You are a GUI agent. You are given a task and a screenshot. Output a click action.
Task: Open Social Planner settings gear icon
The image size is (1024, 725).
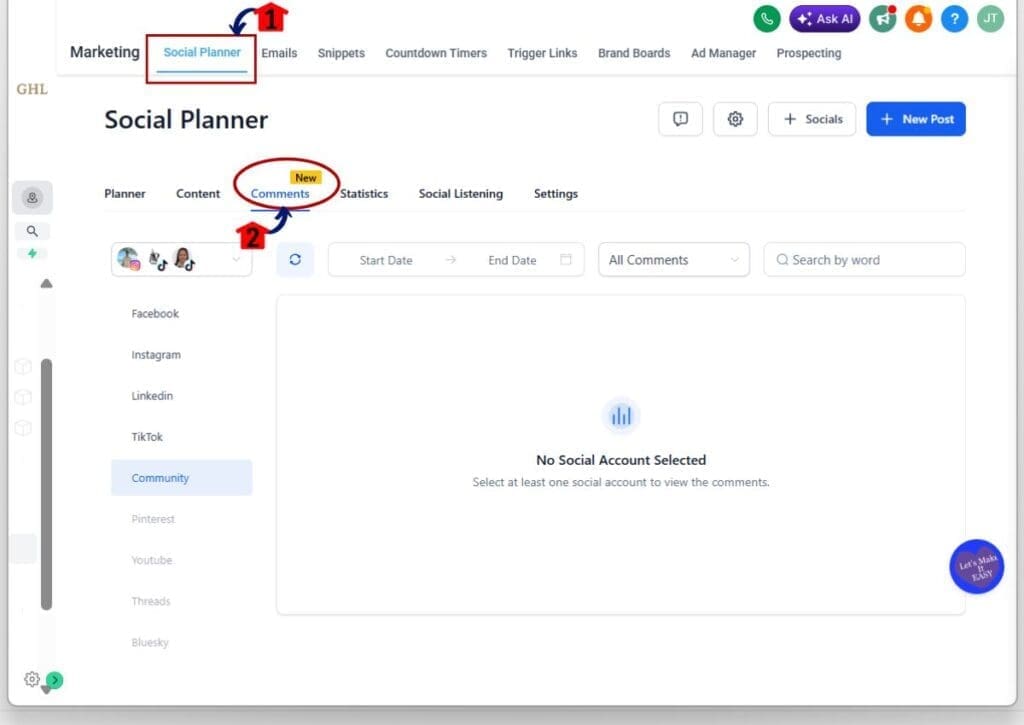pos(735,118)
